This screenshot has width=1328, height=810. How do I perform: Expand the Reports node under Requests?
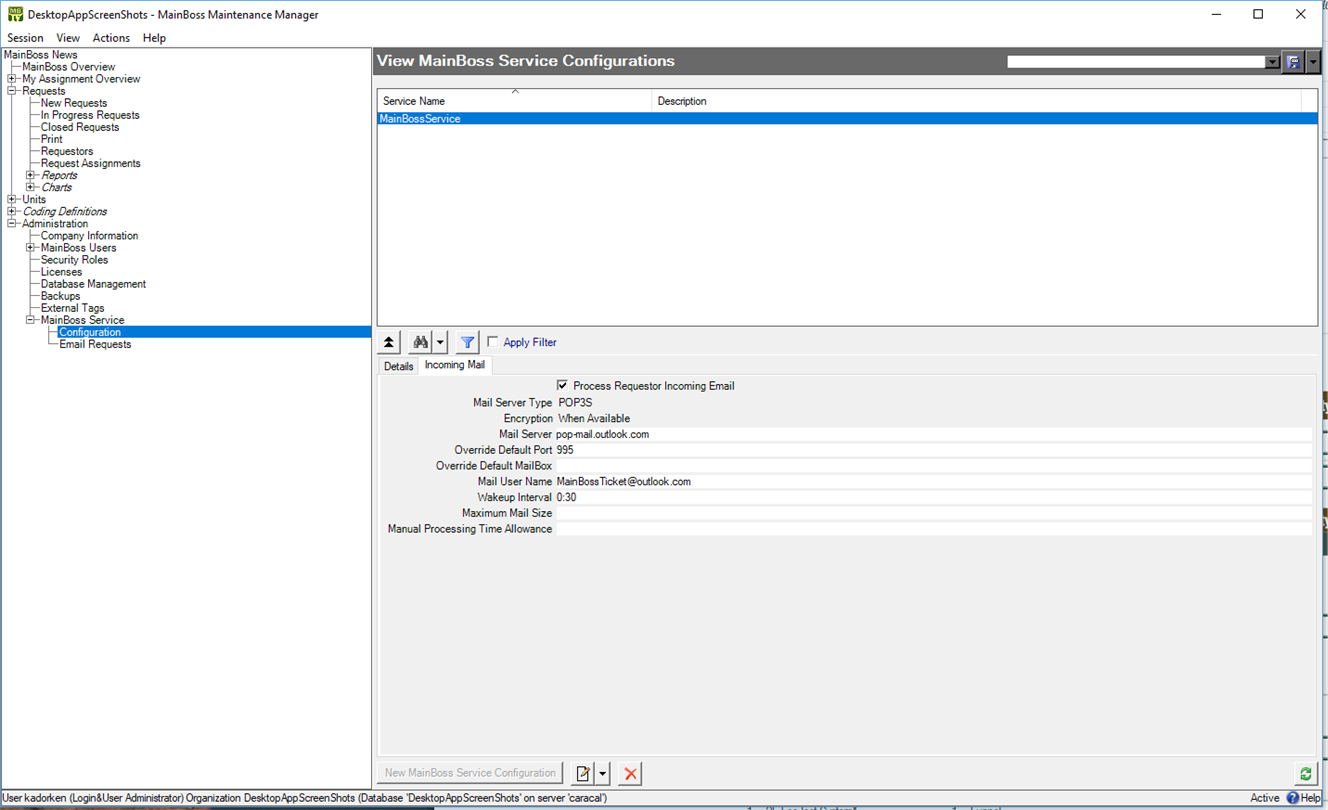coord(31,175)
